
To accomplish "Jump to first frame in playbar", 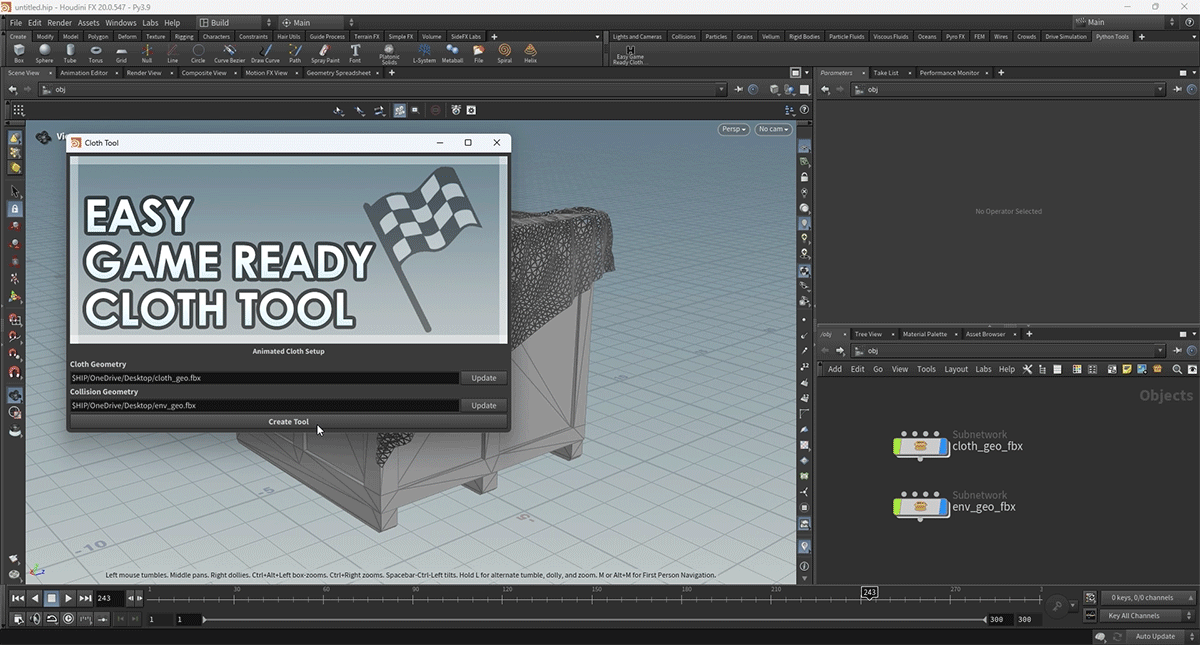I will 18,598.
